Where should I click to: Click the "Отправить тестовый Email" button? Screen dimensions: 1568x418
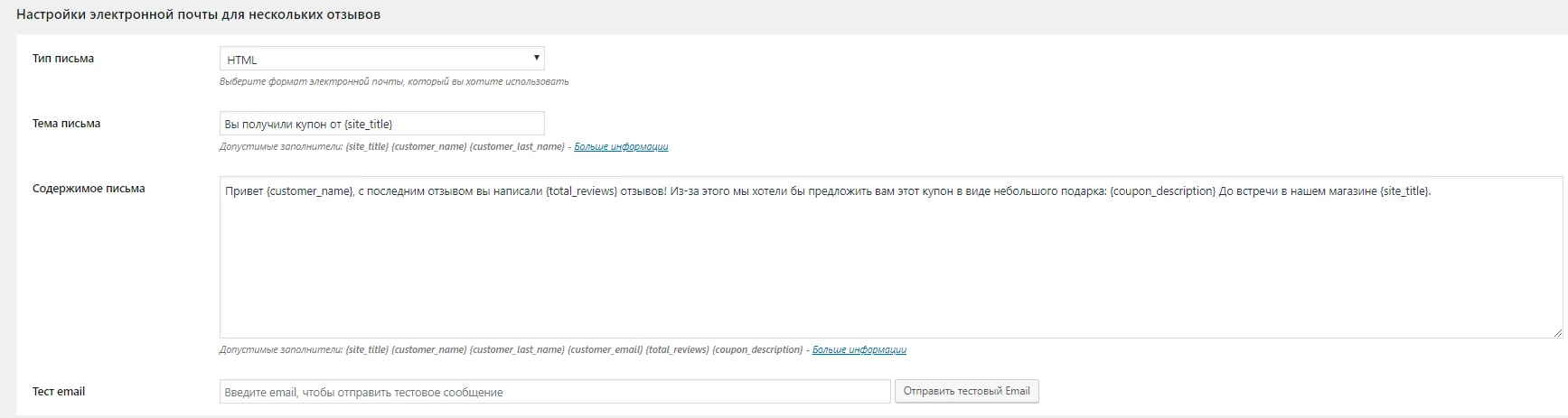(966, 391)
